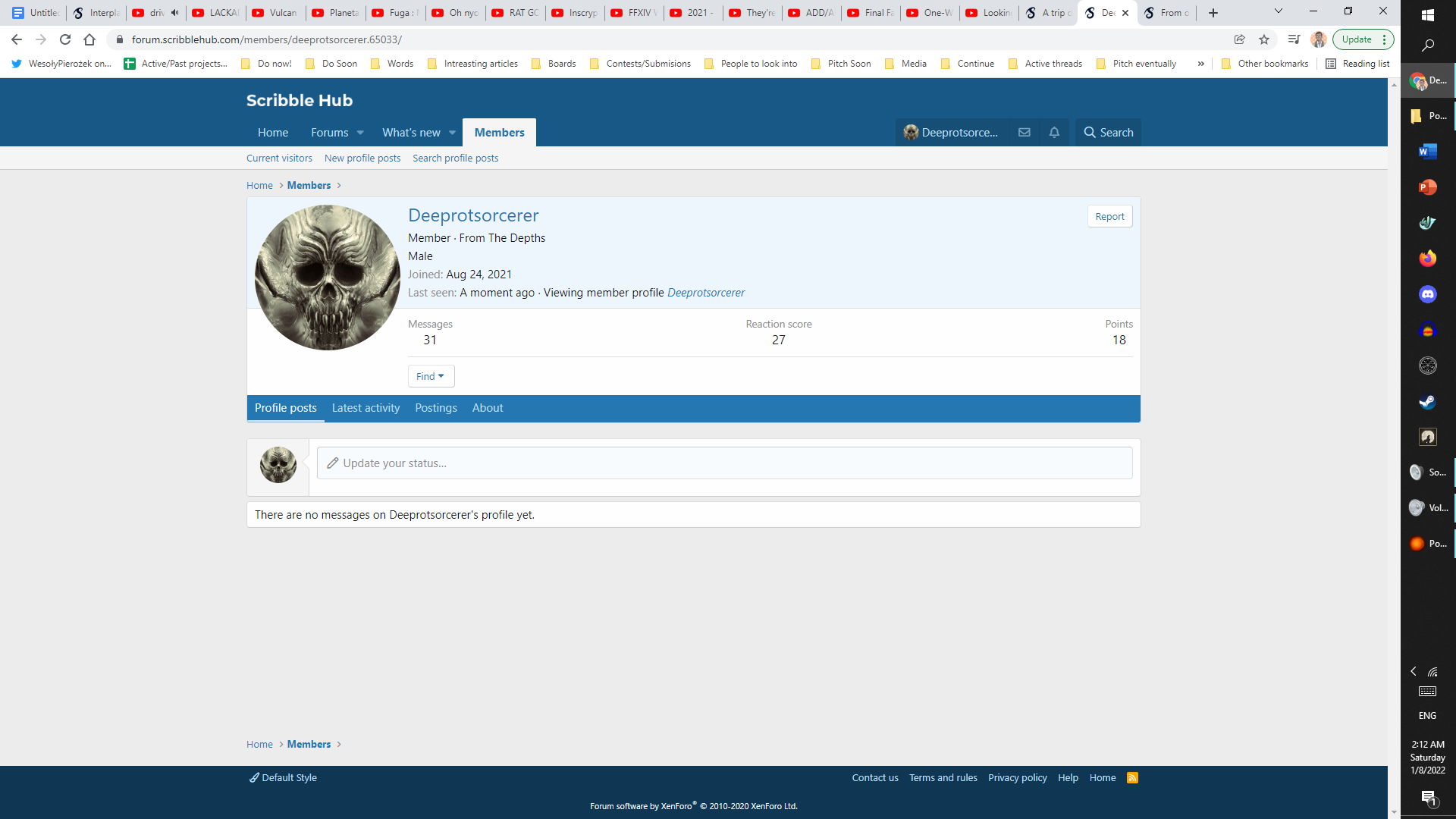Bookmark this page with star icon
This screenshot has width=1456, height=819.
tap(1264, 39)
